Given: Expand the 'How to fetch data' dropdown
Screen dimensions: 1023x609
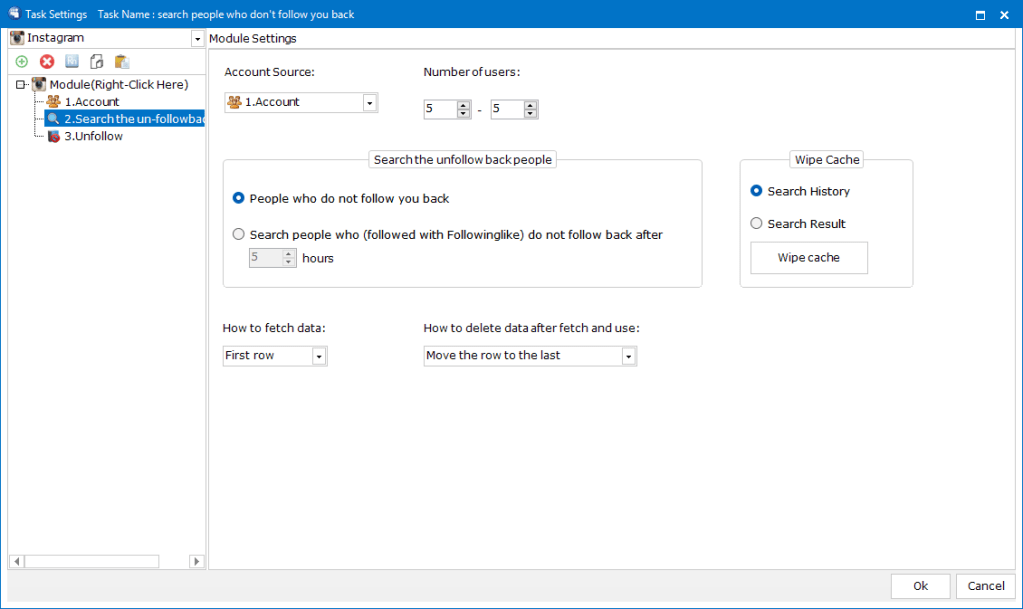Looking at the screenshot, I should (x=319, y=356).
